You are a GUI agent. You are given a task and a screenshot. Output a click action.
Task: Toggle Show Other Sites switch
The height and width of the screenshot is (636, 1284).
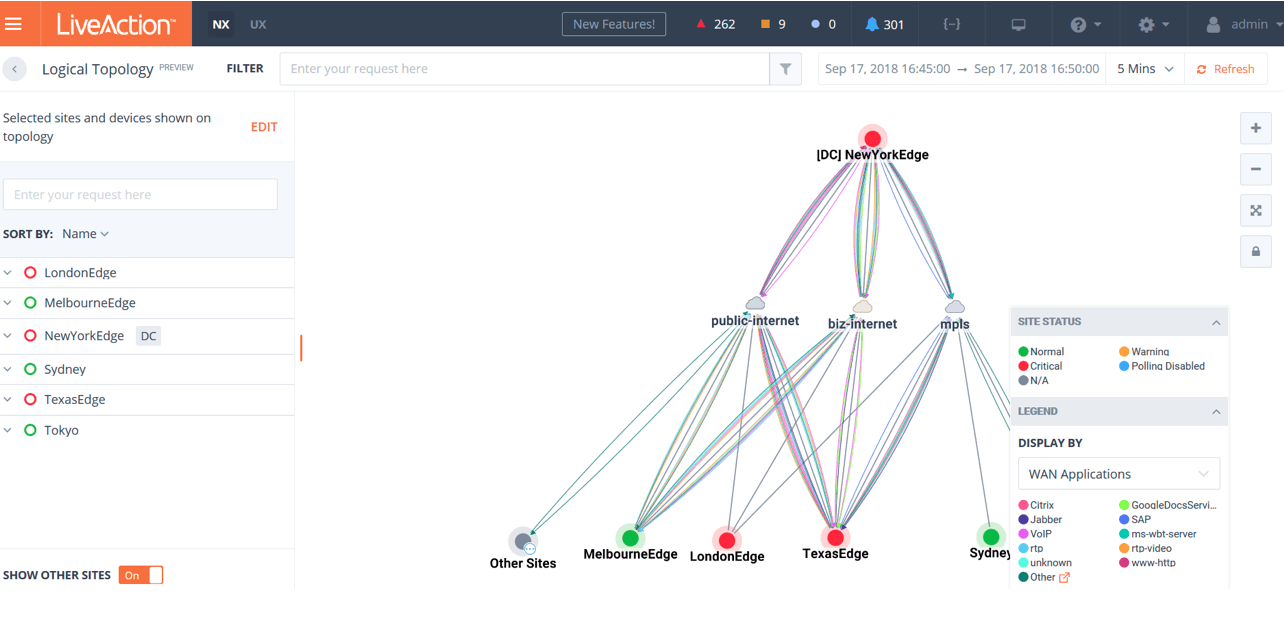[x=141, y=575]
